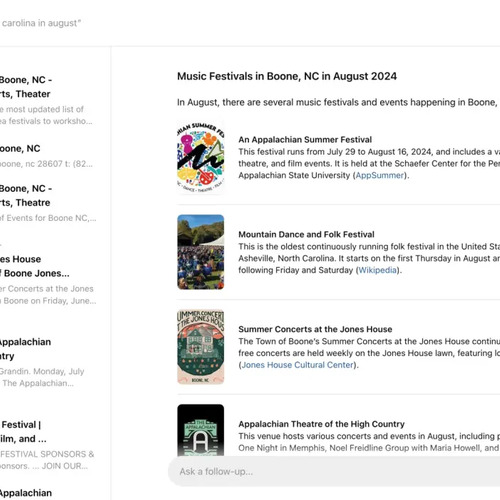This screenshot has height=500, width=500.
Task: Open the sidebar result titled 'oone, NC'
Action: [x=47, y=156]
